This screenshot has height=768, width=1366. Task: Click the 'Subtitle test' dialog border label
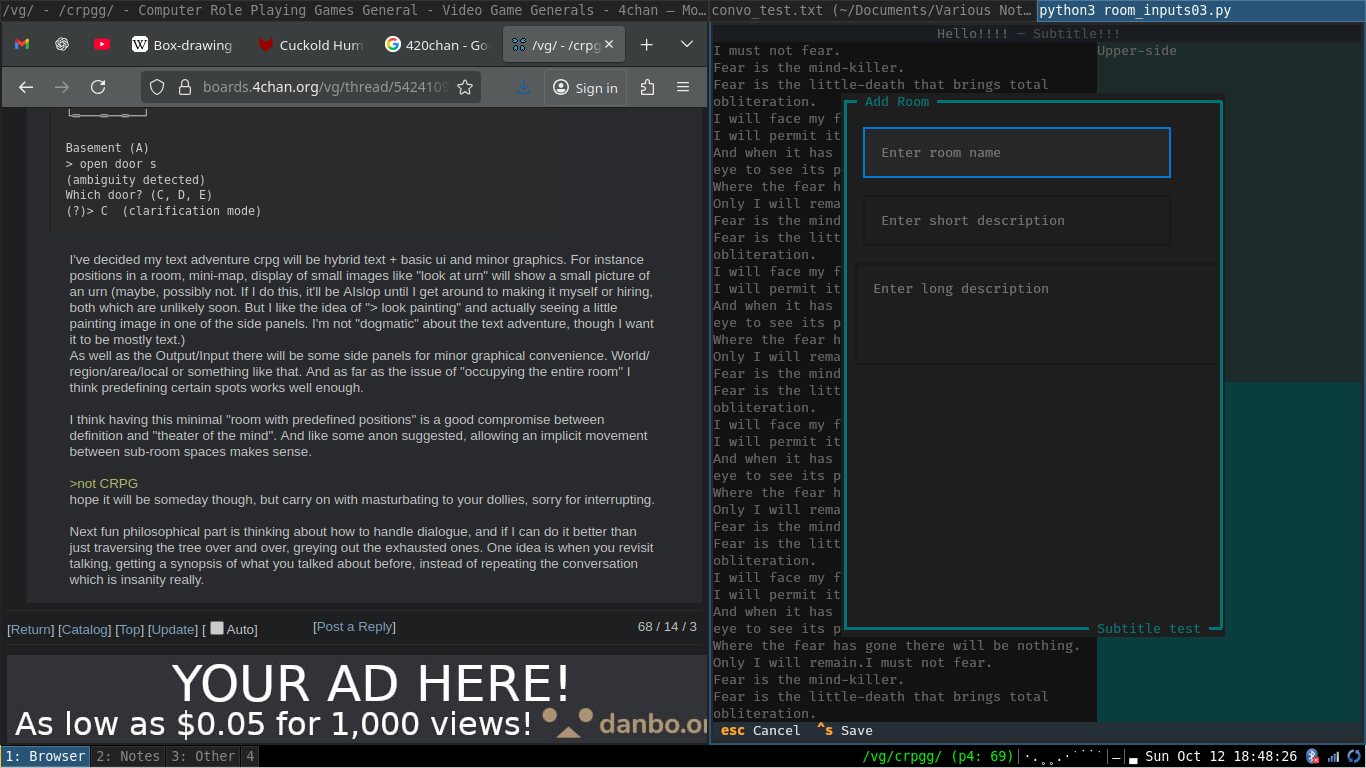tap(1148, 628)
